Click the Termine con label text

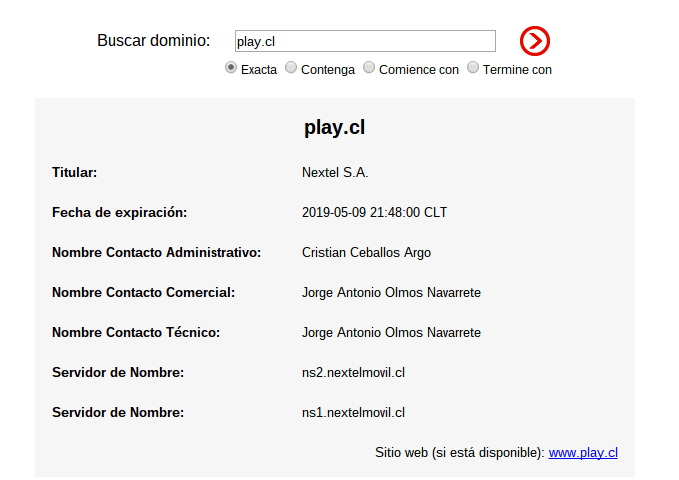517,70
